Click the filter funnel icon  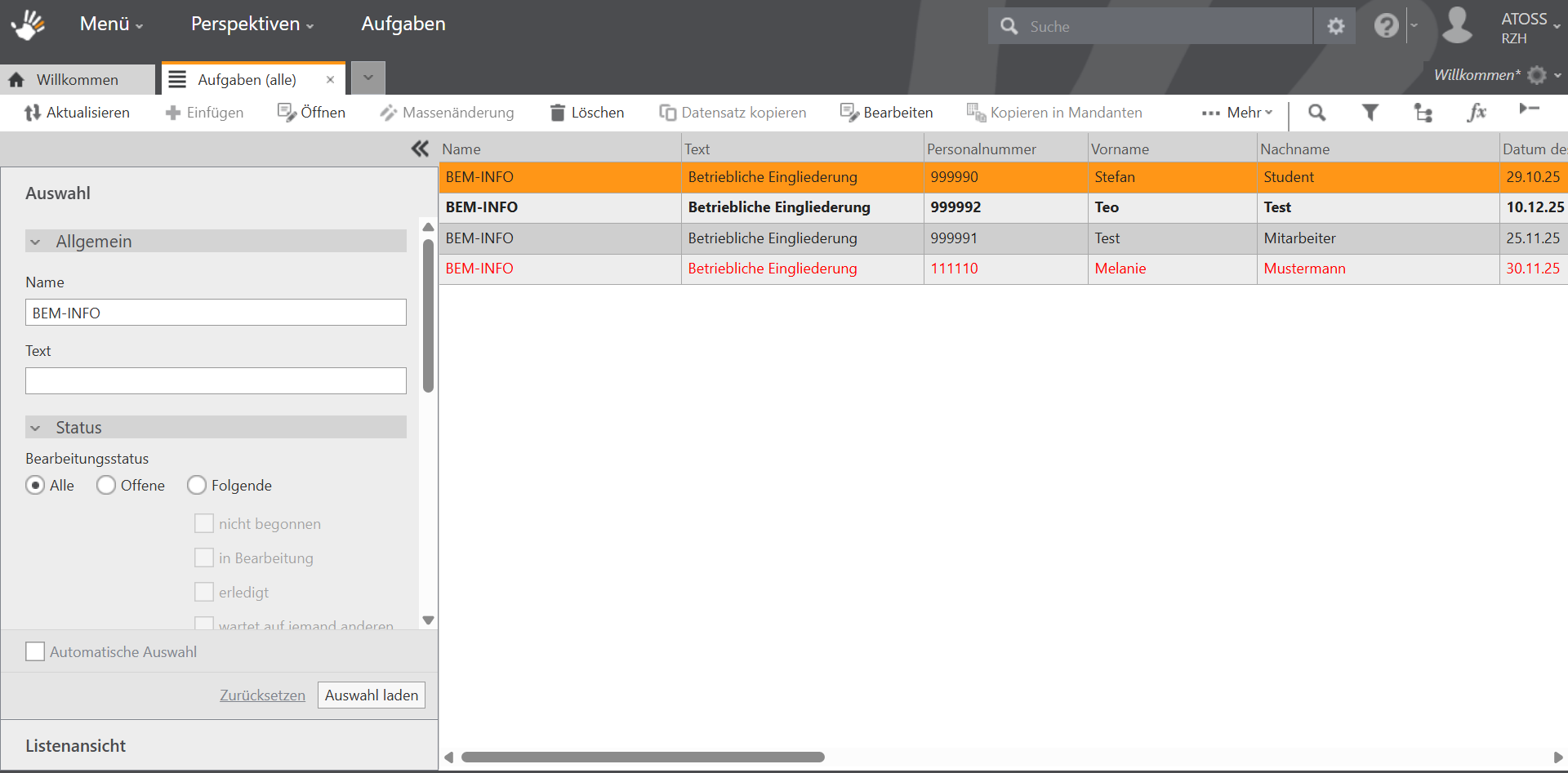pos(1370,113)
